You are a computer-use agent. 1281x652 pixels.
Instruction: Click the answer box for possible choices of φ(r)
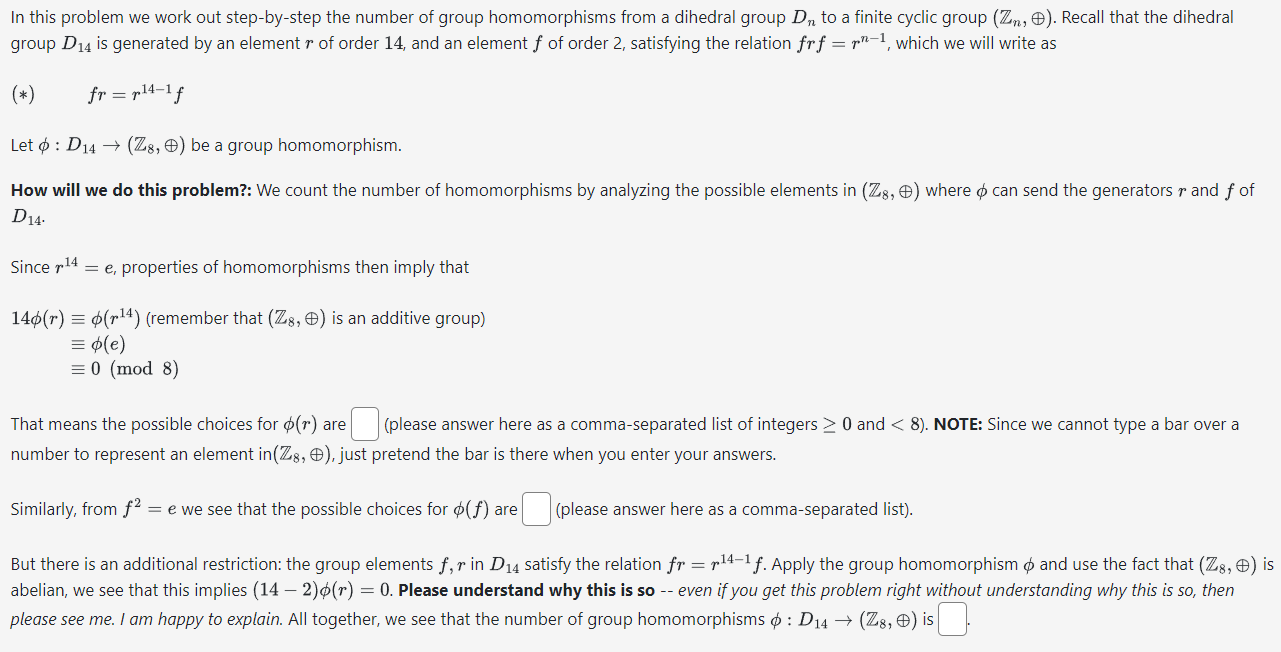(x=364, y=424)
